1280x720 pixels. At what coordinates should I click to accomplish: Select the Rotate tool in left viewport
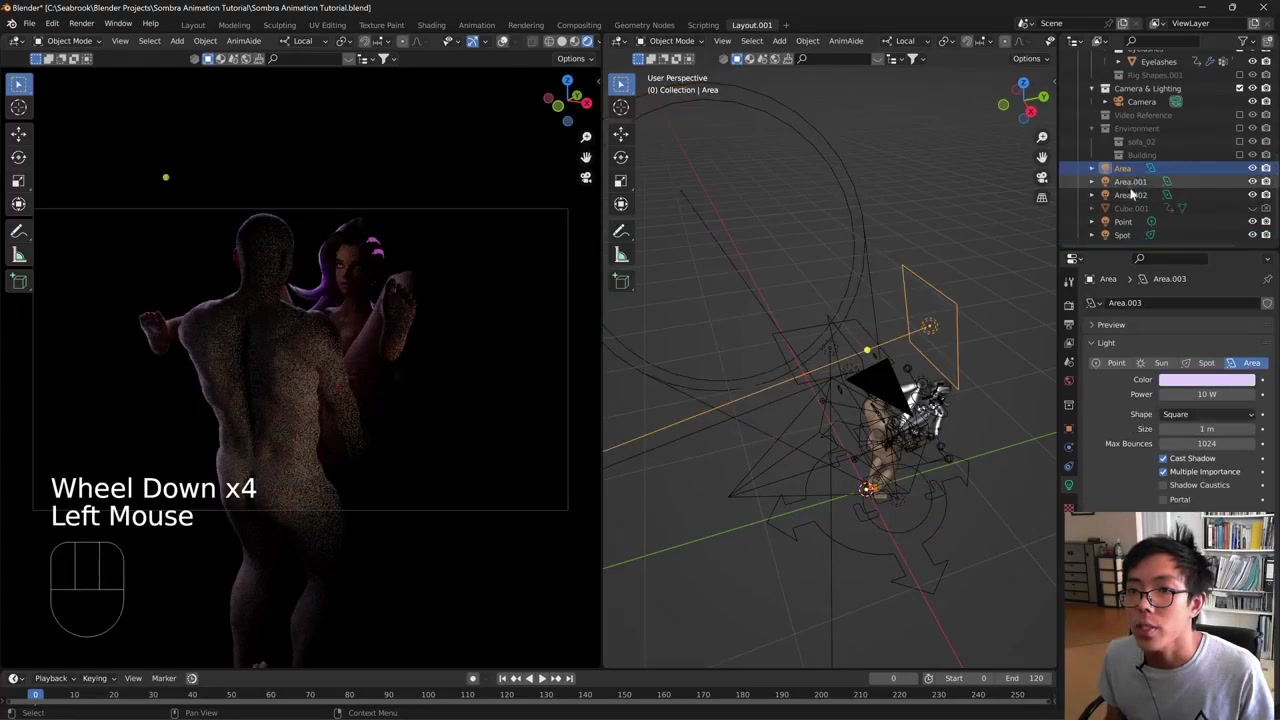coord(18,157)
